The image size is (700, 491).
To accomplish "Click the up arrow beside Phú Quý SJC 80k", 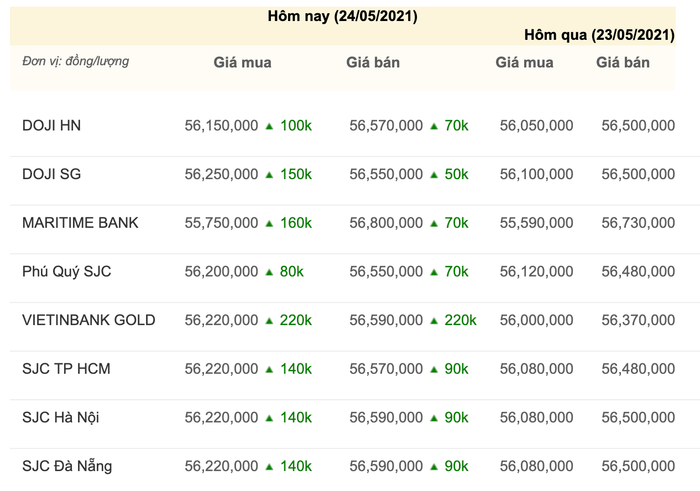I will tap(268, 272).
